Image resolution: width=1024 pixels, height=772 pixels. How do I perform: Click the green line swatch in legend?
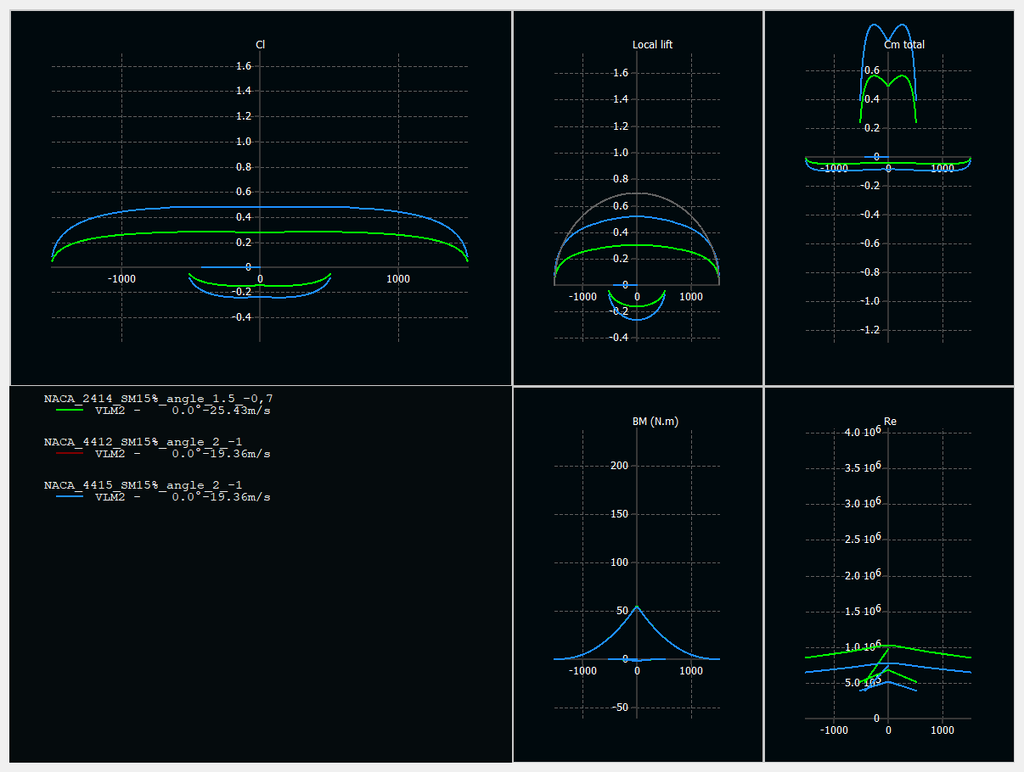click(69, 410)
